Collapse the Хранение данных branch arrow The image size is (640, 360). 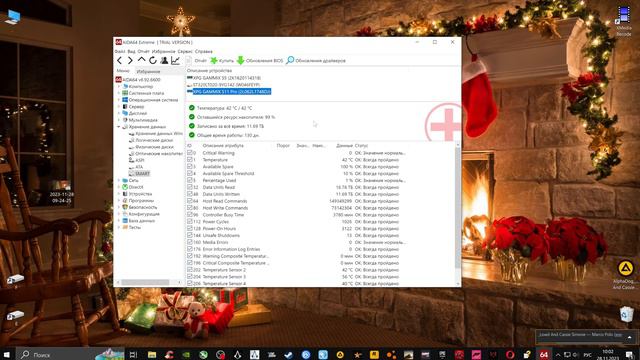119,127
